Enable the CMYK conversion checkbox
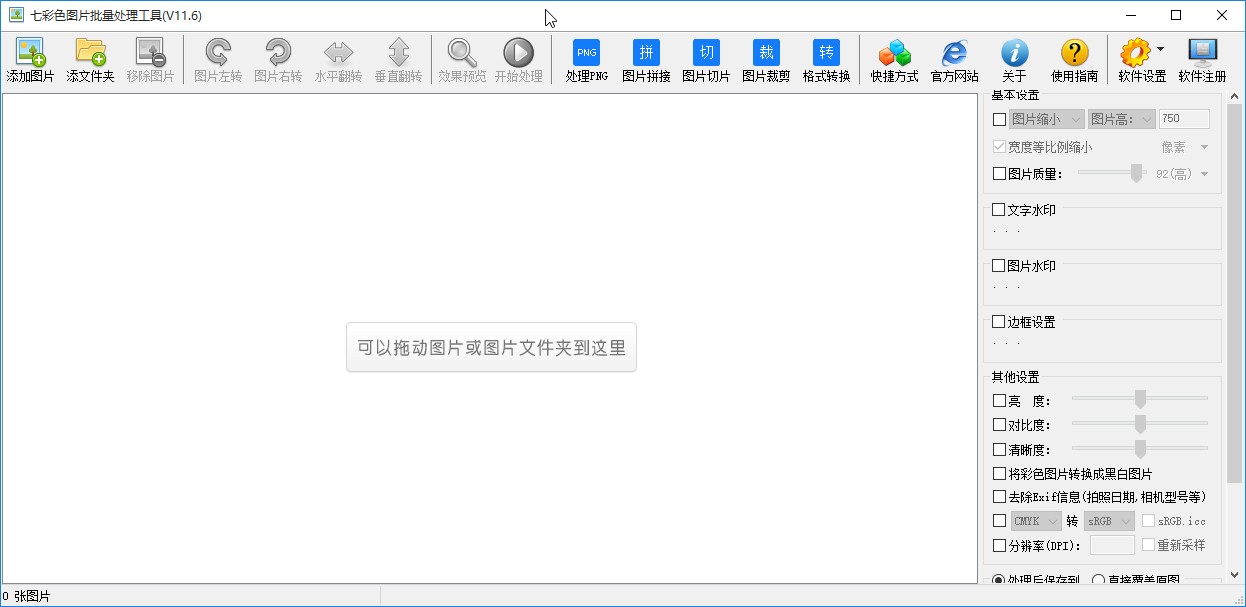The width and height of the screenshot is (1246, 607). click(x=999, y=521)
